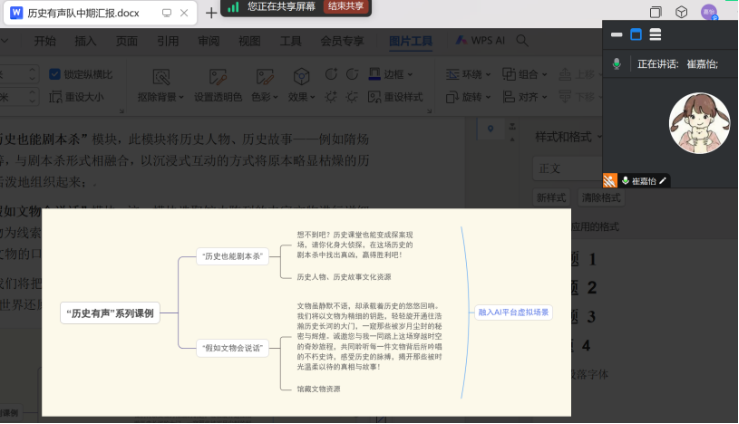
Task: Uncheck the Lock Aspect Ratio (锁定纵横比) checkbox
Action: point(55,74)
